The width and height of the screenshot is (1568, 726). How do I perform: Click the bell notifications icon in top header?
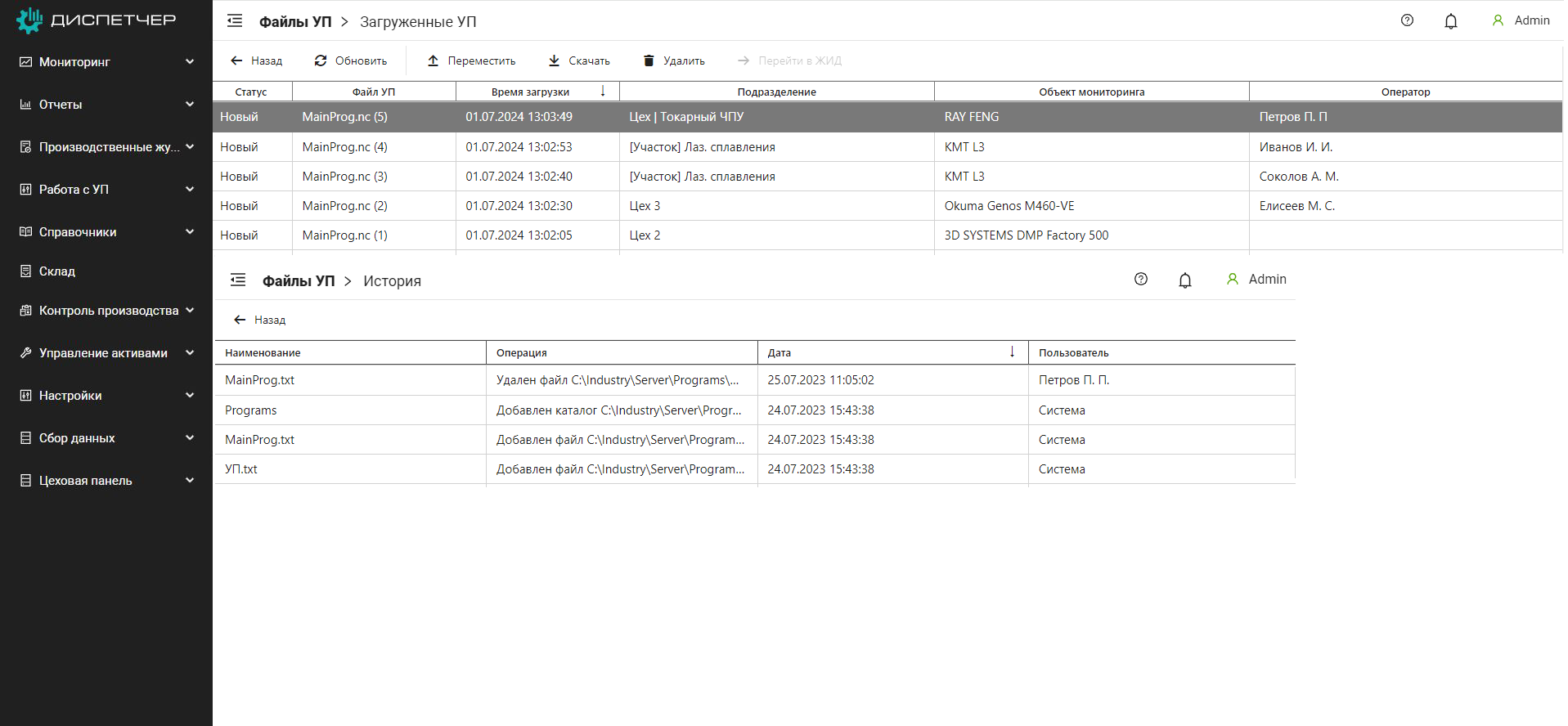[x=1450, y=21]
